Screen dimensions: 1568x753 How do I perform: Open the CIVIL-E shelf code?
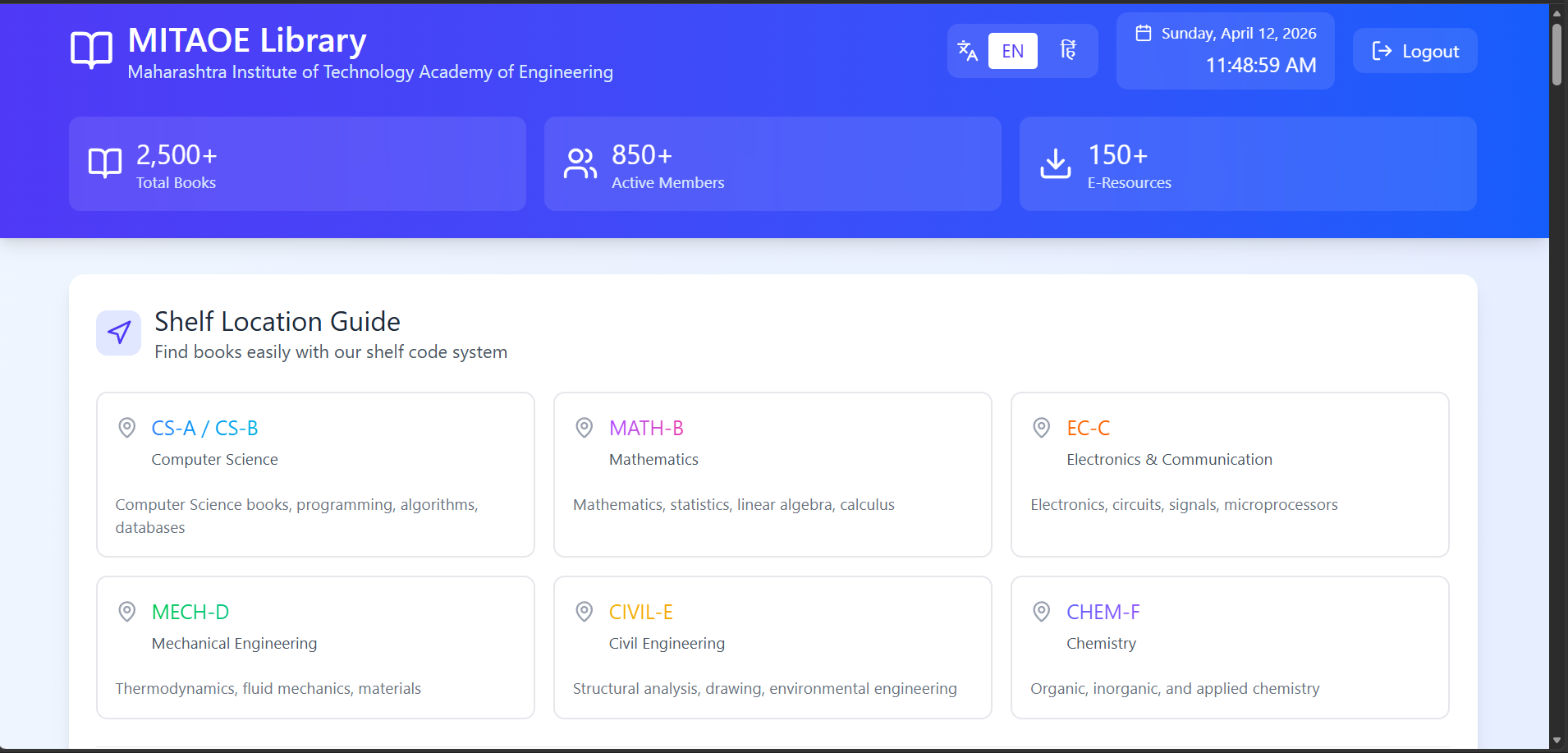pyautogui.click(x=640, y=612)
